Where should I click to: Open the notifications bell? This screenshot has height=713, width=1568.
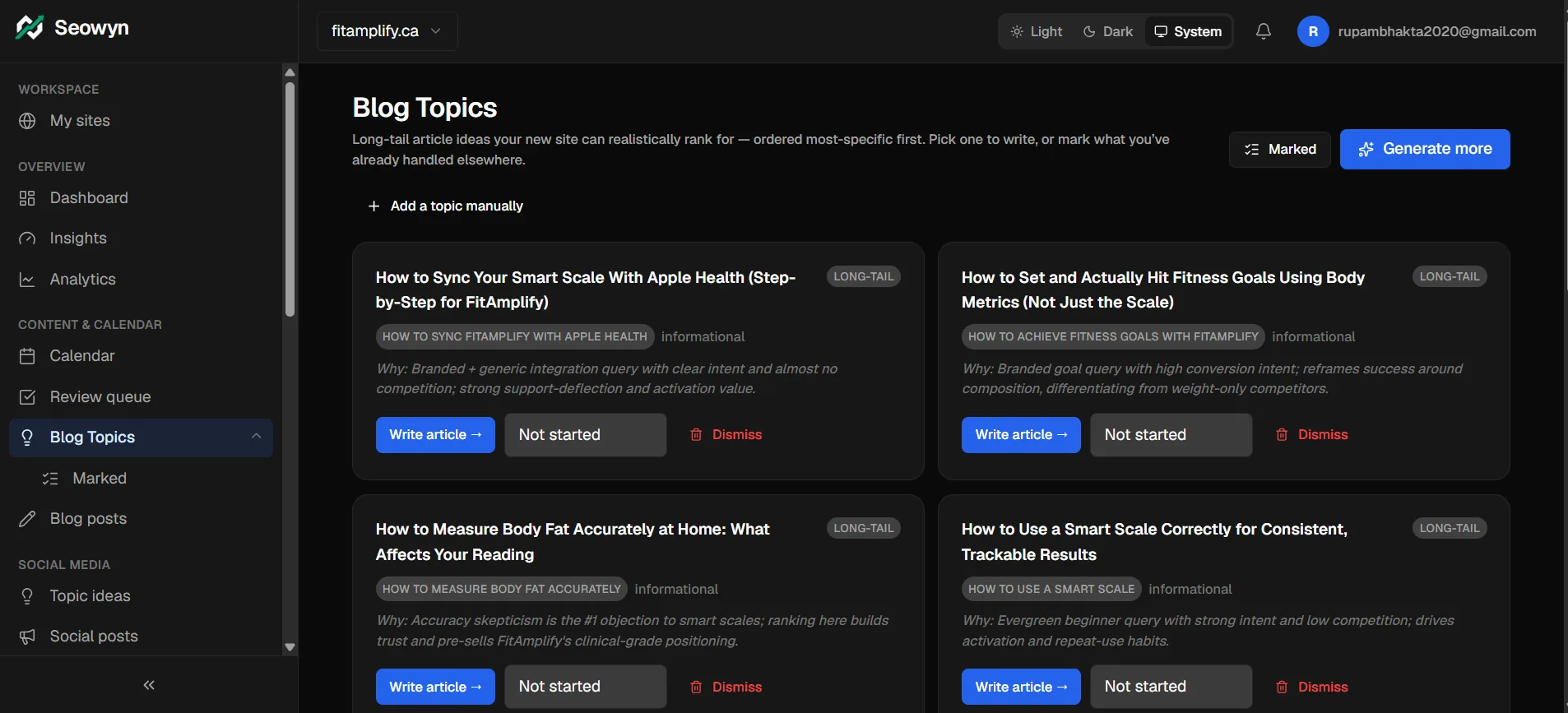coord(1264,31)
